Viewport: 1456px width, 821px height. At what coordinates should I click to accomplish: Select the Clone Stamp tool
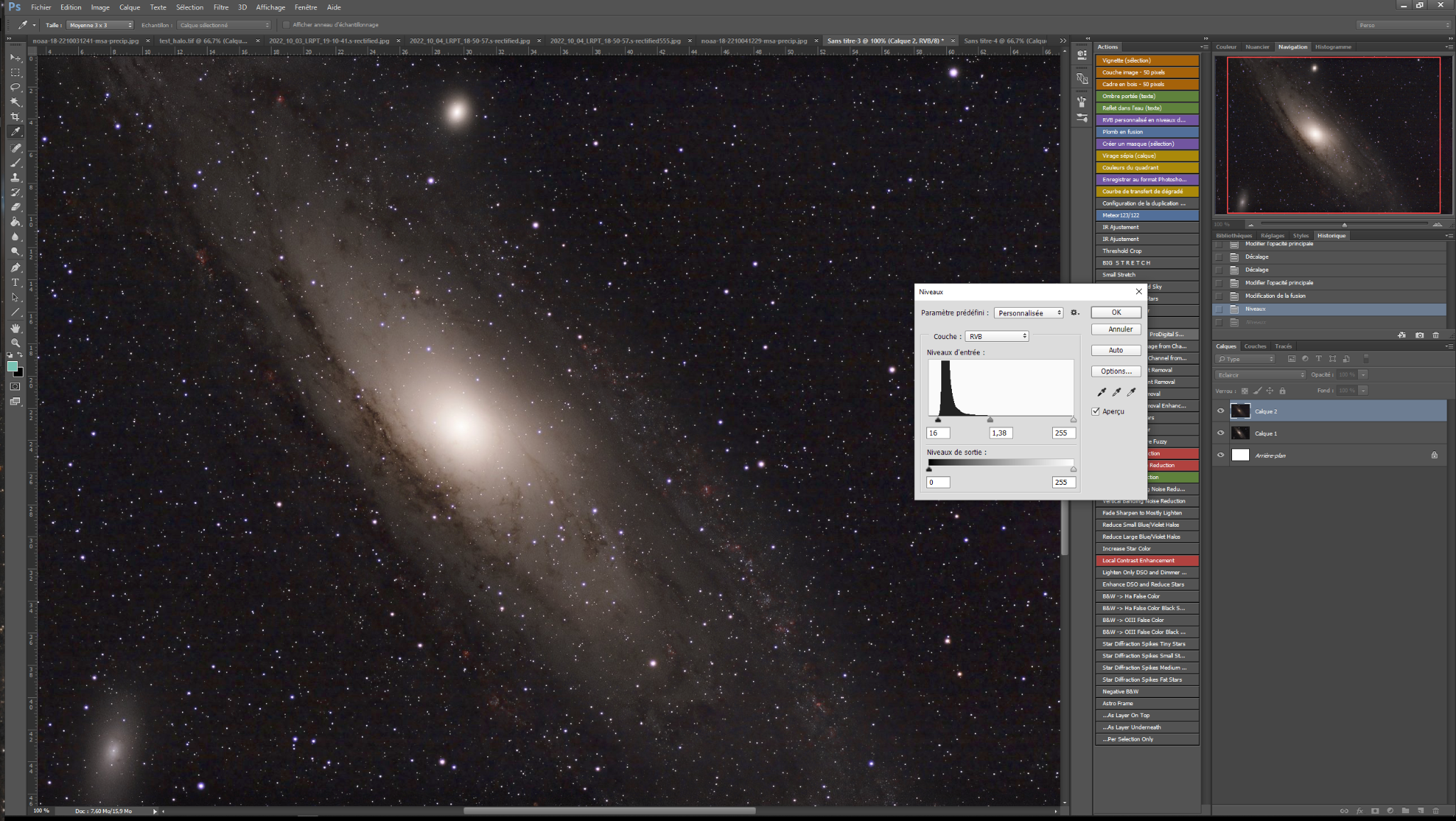click(15, 178)
